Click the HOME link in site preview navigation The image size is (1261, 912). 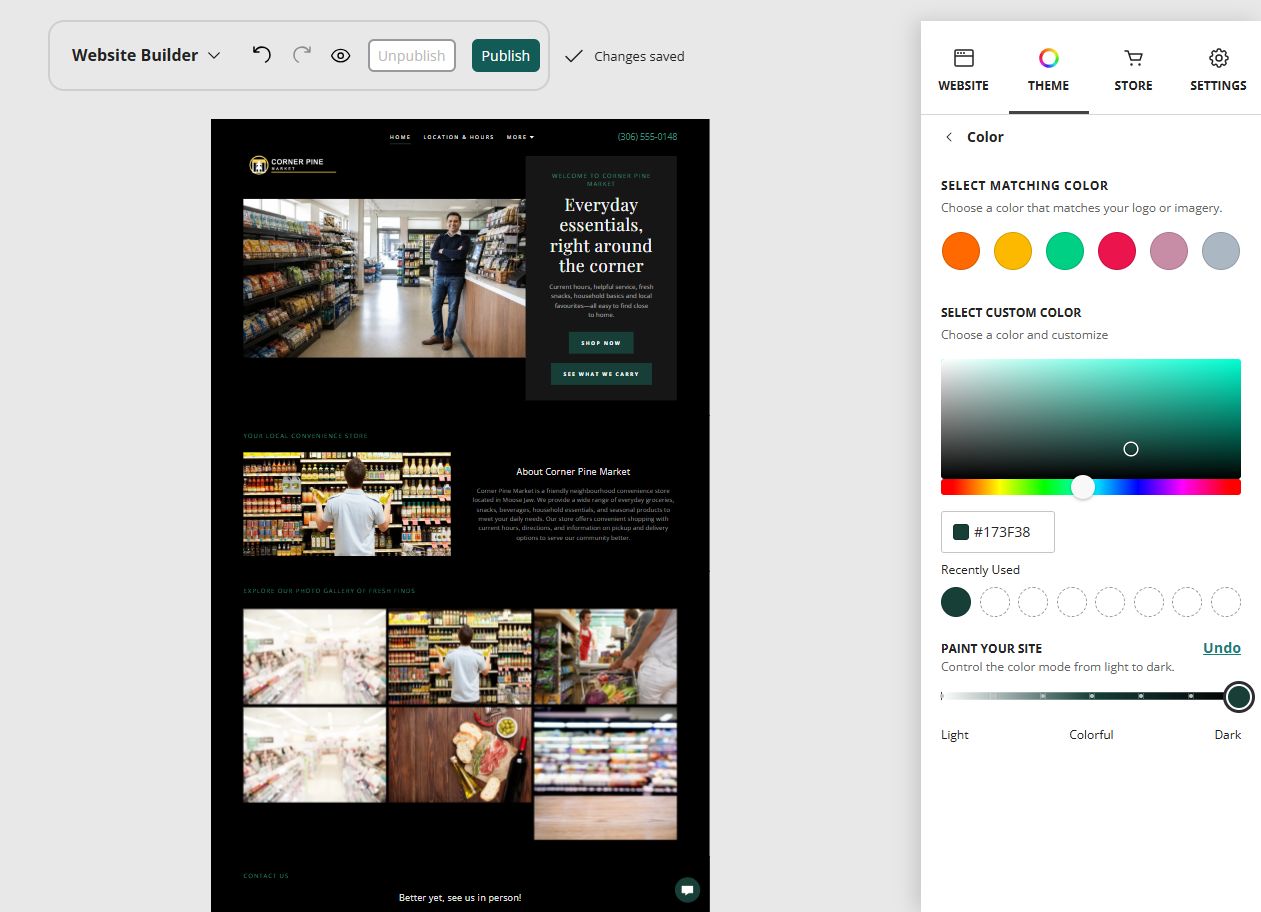tap(400, 137)
